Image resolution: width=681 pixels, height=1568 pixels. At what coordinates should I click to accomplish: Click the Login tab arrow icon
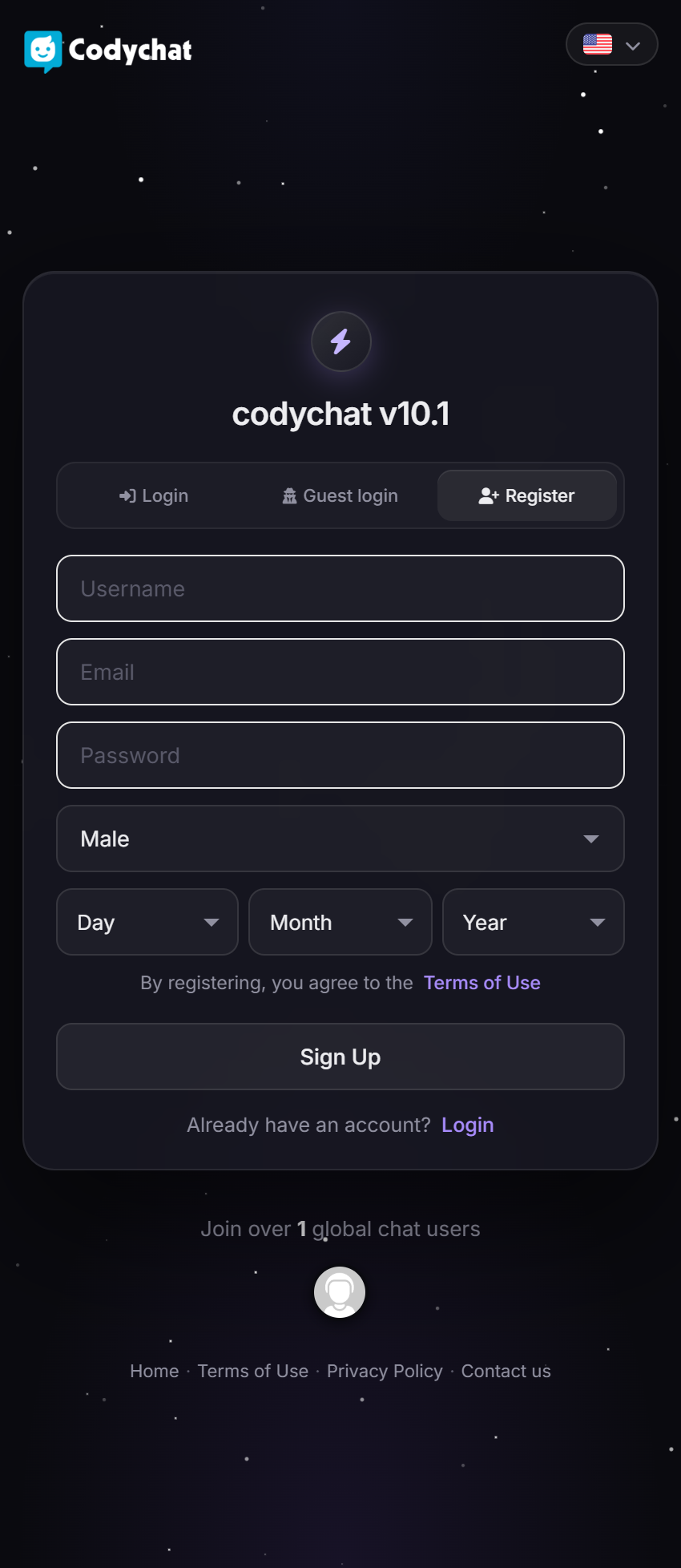tap(127, 496)
